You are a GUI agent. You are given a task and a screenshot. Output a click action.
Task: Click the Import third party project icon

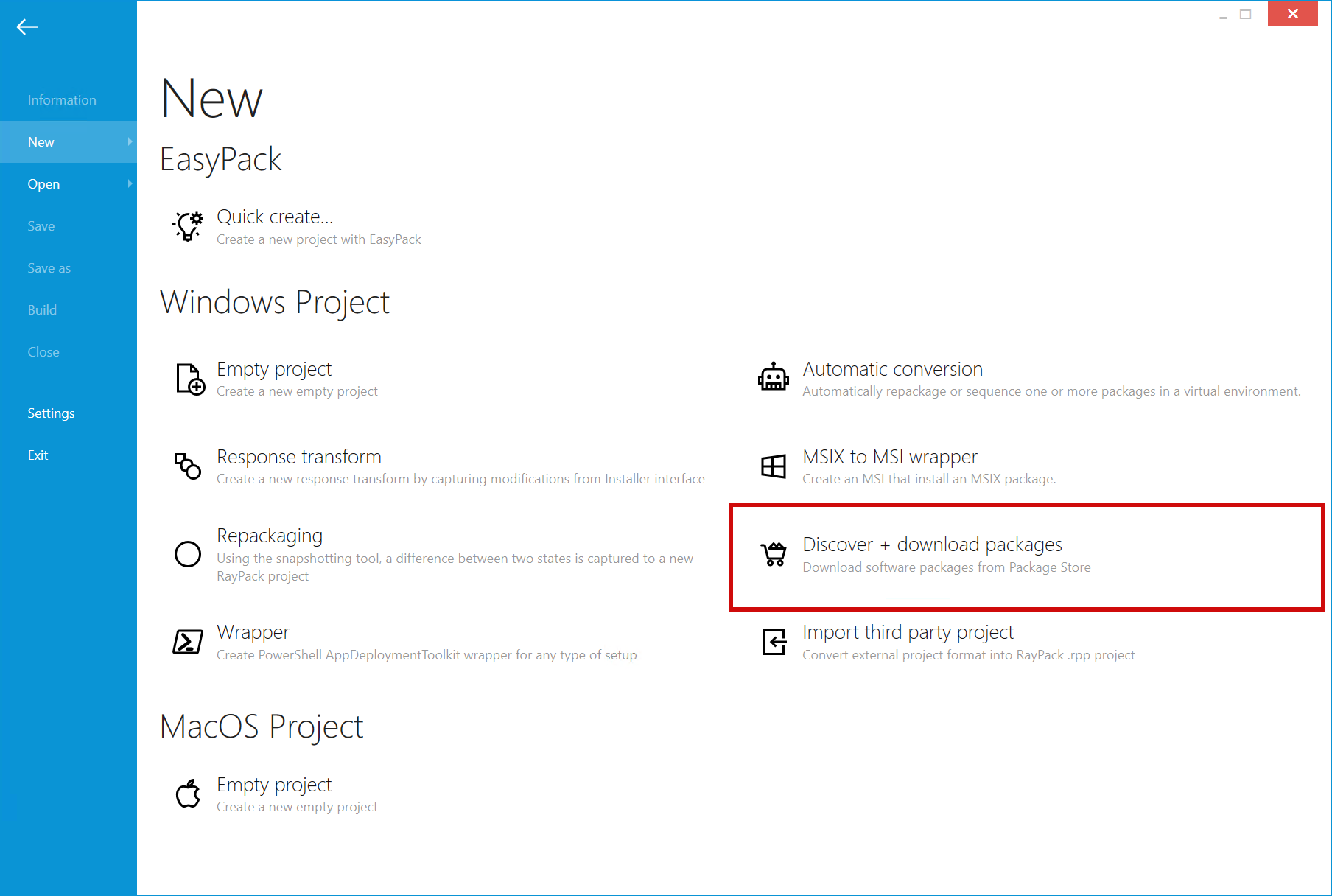(773, 641)
